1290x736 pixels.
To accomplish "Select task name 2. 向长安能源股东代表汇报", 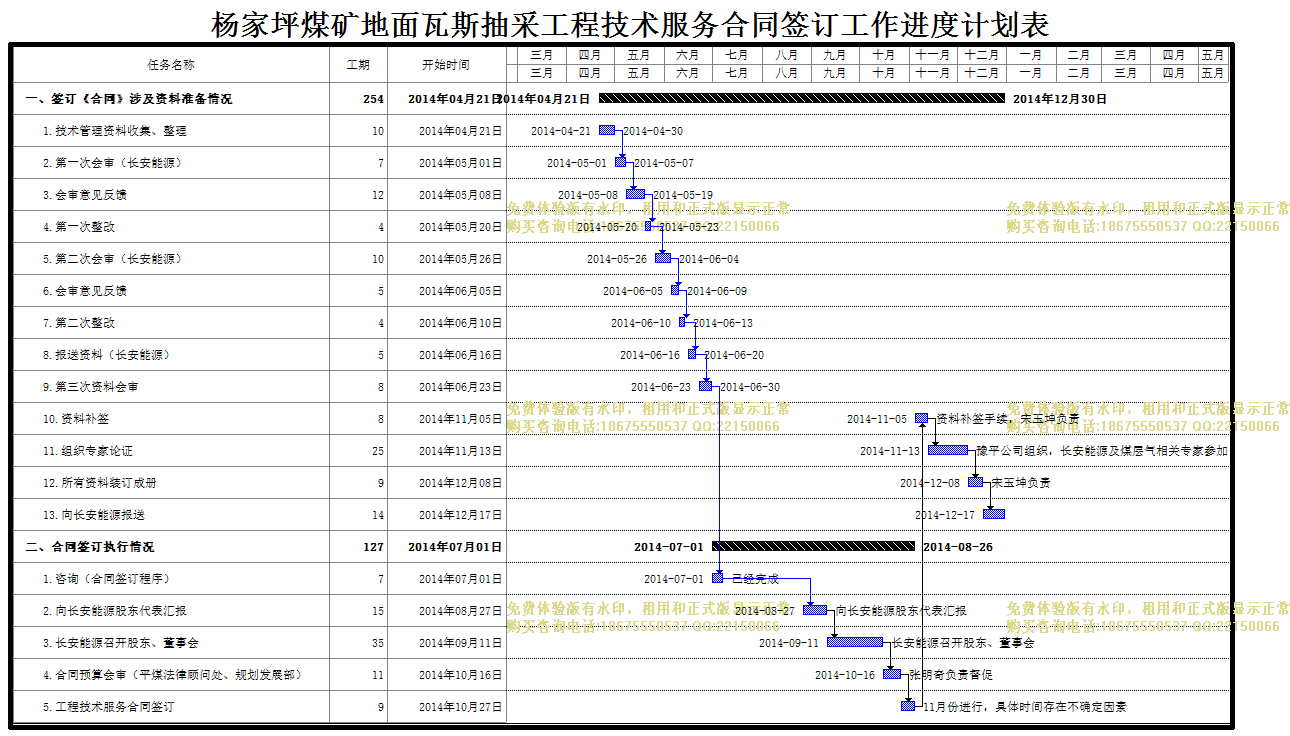I will pos(114,611).
